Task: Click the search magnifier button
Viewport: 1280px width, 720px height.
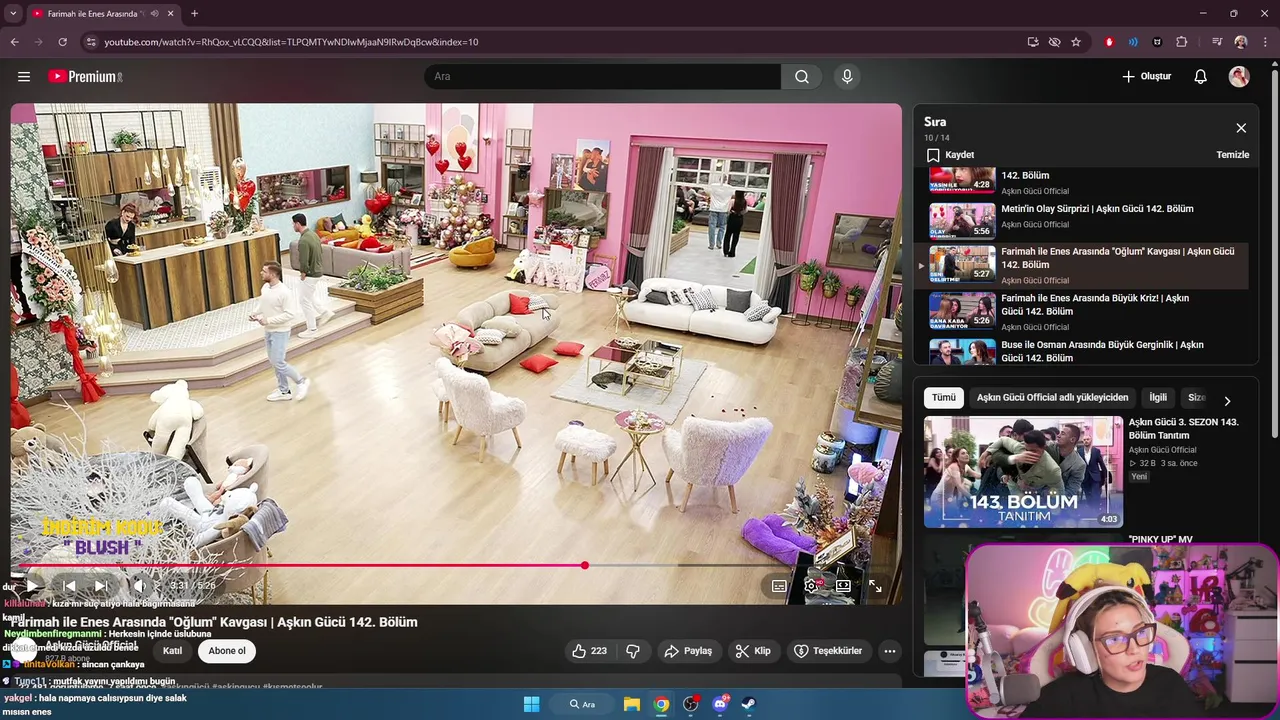Action: click(x=802, y=76)
